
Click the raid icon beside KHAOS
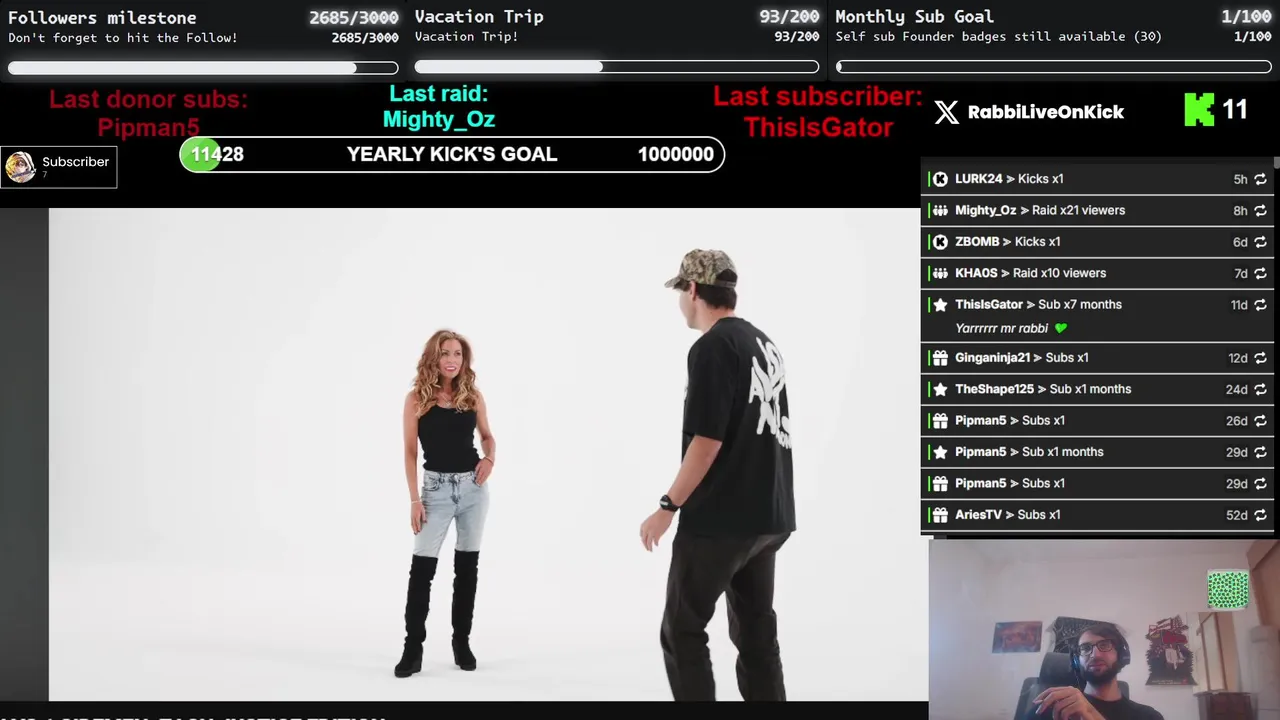point(940,273)
